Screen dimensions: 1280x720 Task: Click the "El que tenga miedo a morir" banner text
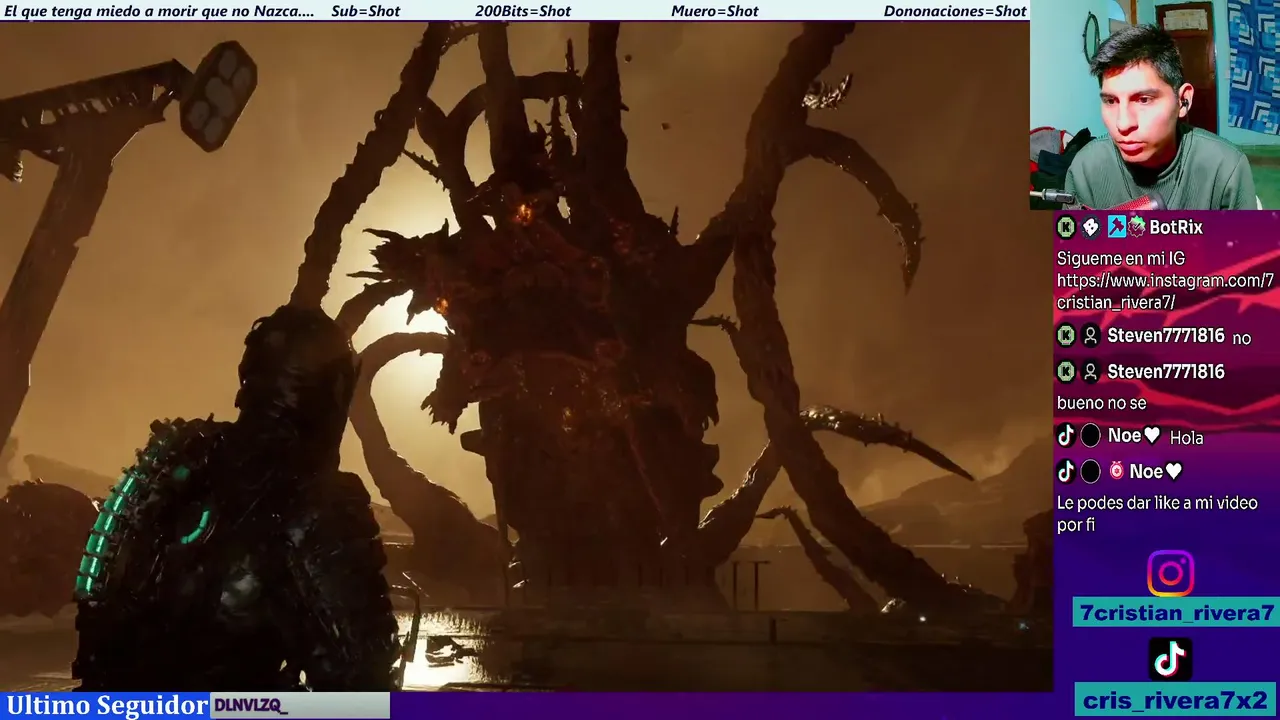159,11
